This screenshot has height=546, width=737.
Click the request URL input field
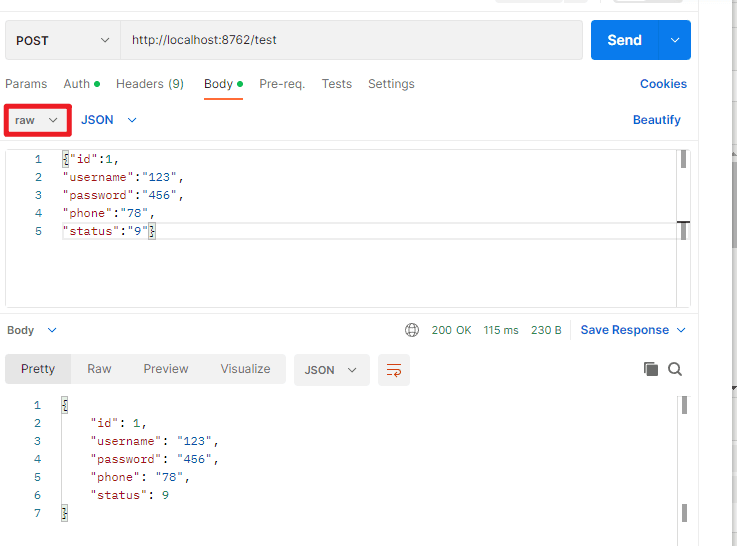coord(351,40)
